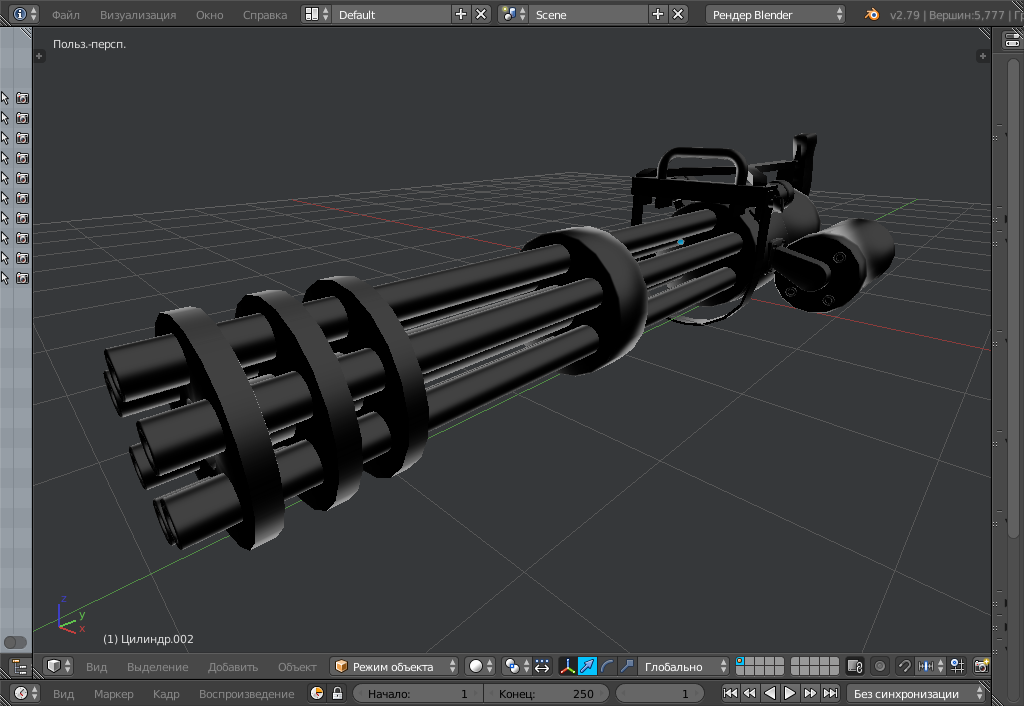Screen dimensions: 1024x706
Task: Click the snap magnet icon in the header
Action: [904, 667]
